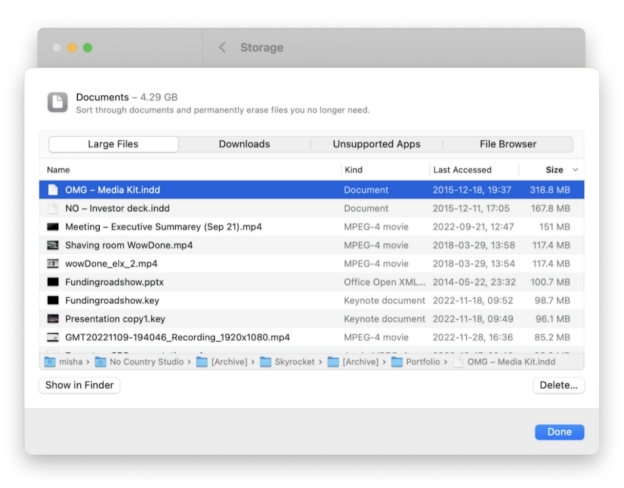The image size is (624, 488).
Task: Sort files by the Name column
Action: coord(58,170)
